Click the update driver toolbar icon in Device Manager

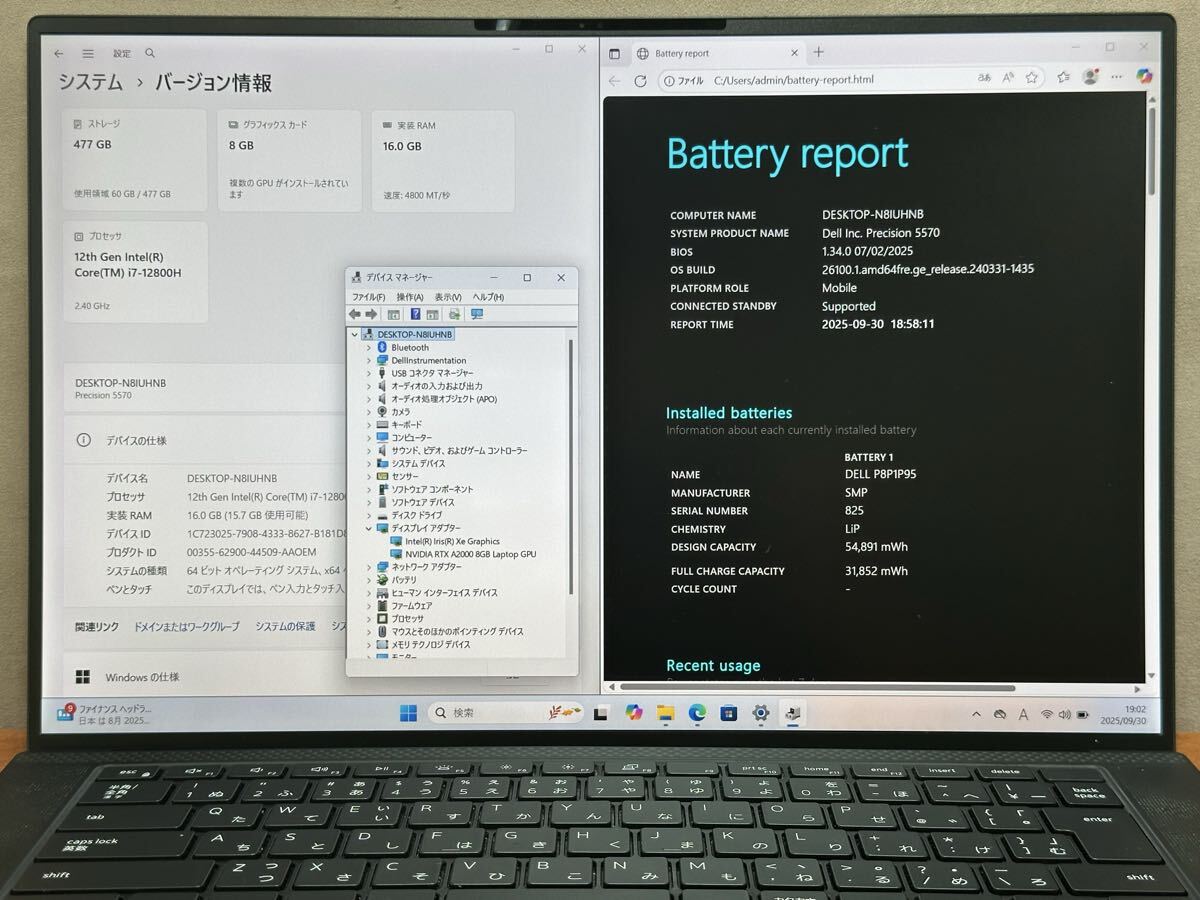pos(454,314)
